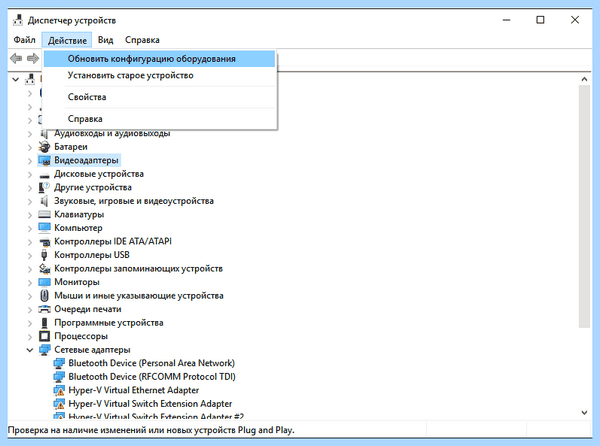Click the Батареи battery icon

pyautogui.click(x=44, y=146)
